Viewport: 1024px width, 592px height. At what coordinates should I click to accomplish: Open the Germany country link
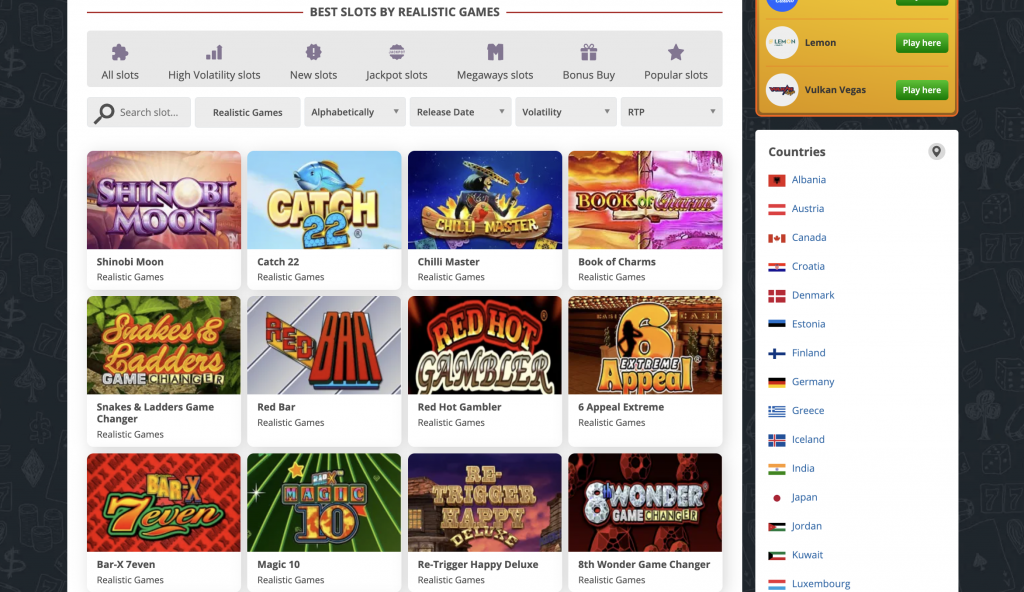click(x=813, y=382)
